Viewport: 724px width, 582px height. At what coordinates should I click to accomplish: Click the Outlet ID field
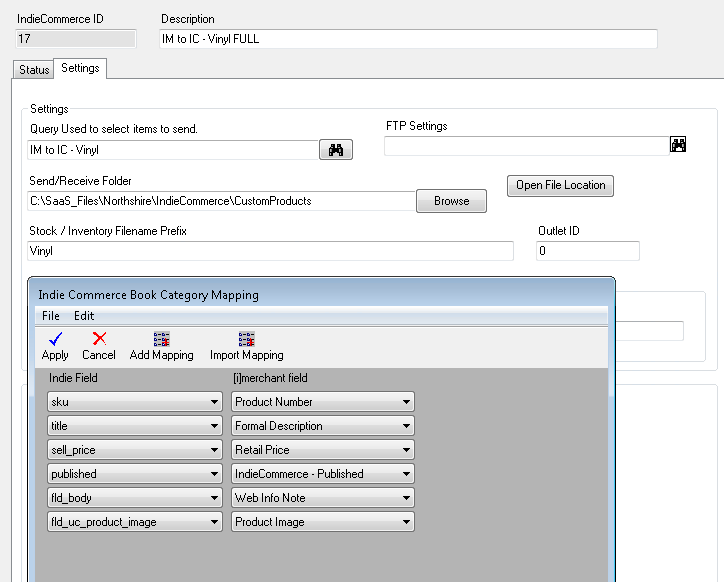tap(588, 251)
